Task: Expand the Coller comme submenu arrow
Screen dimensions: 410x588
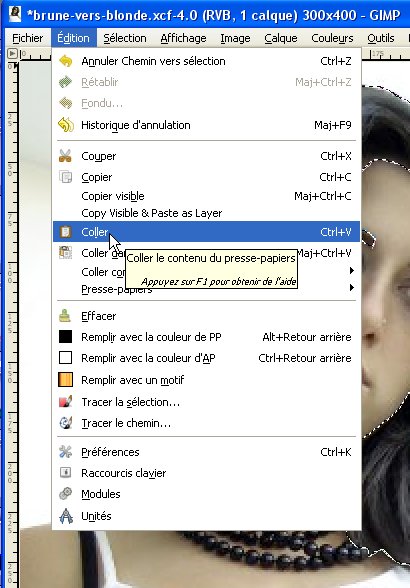Action: [351, 270]
